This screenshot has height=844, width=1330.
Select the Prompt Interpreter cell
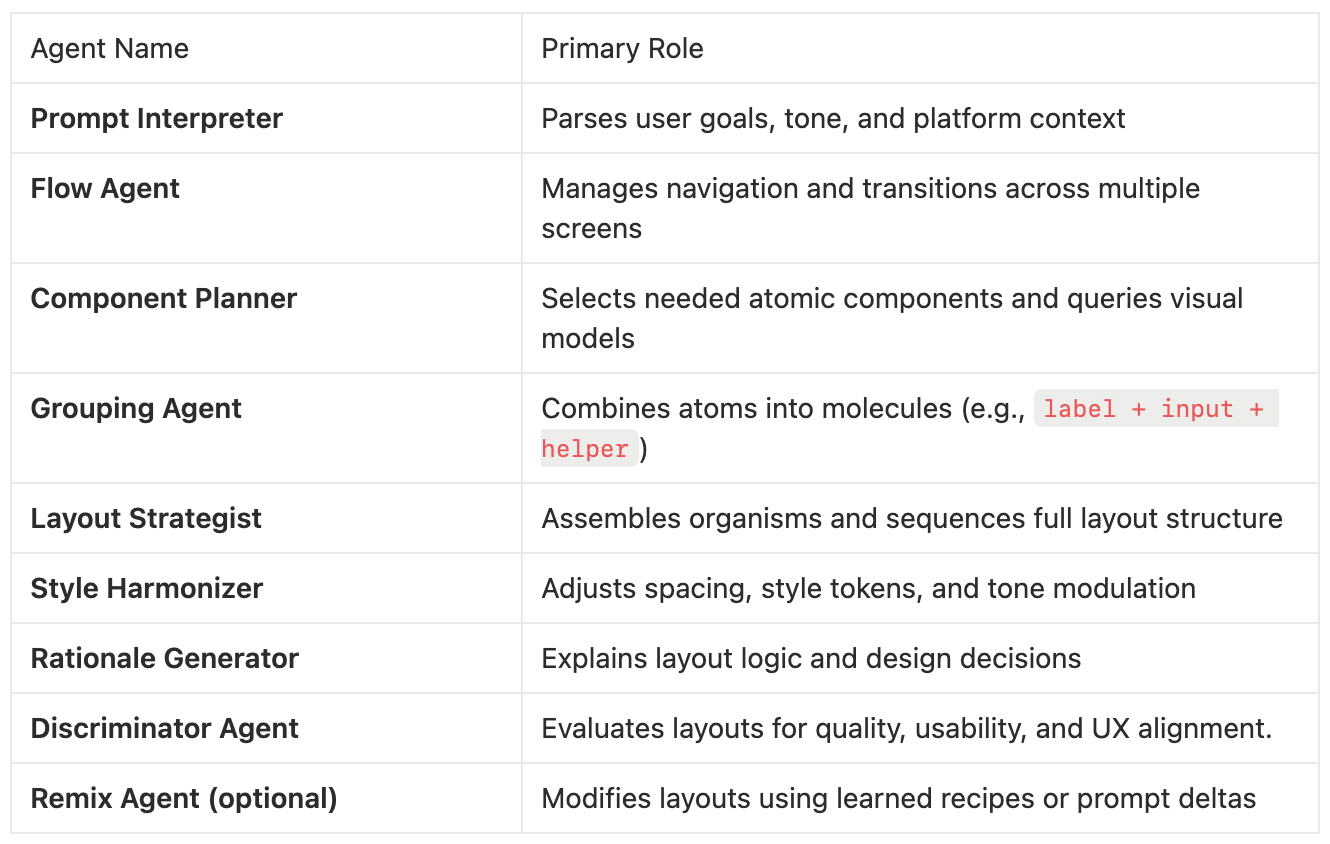pyautogui.click(x=157, y=119)
